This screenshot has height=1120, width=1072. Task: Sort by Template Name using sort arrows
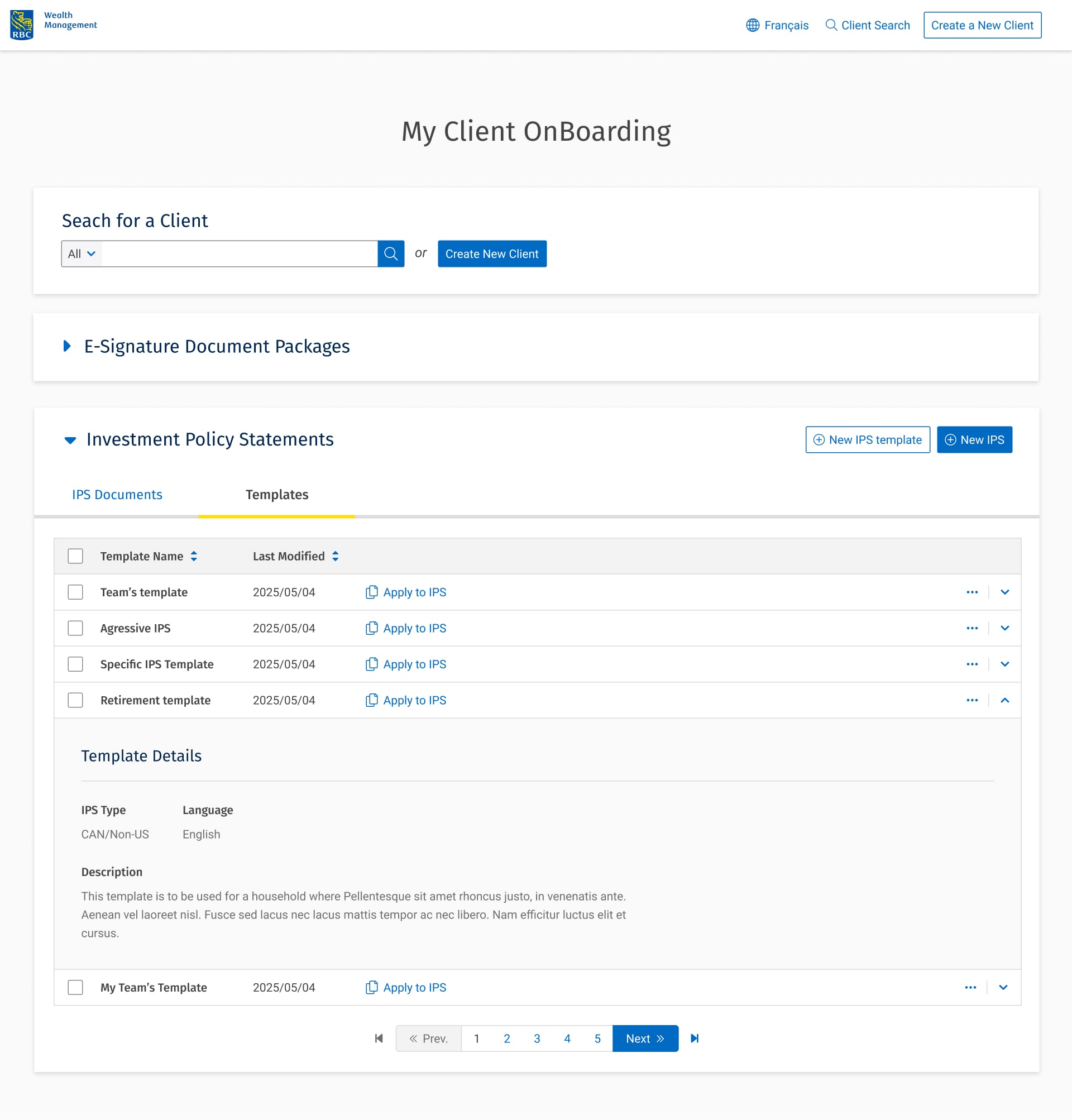[194, 556]
